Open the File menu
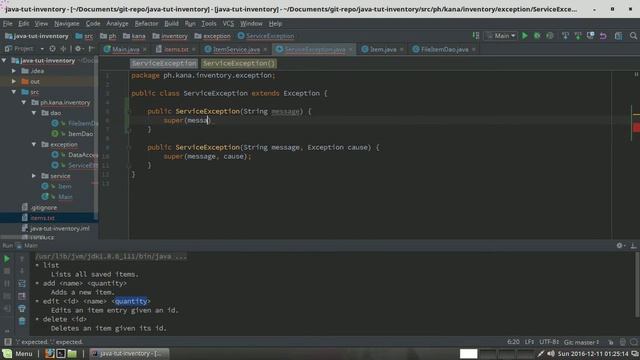 coord(8,24)
